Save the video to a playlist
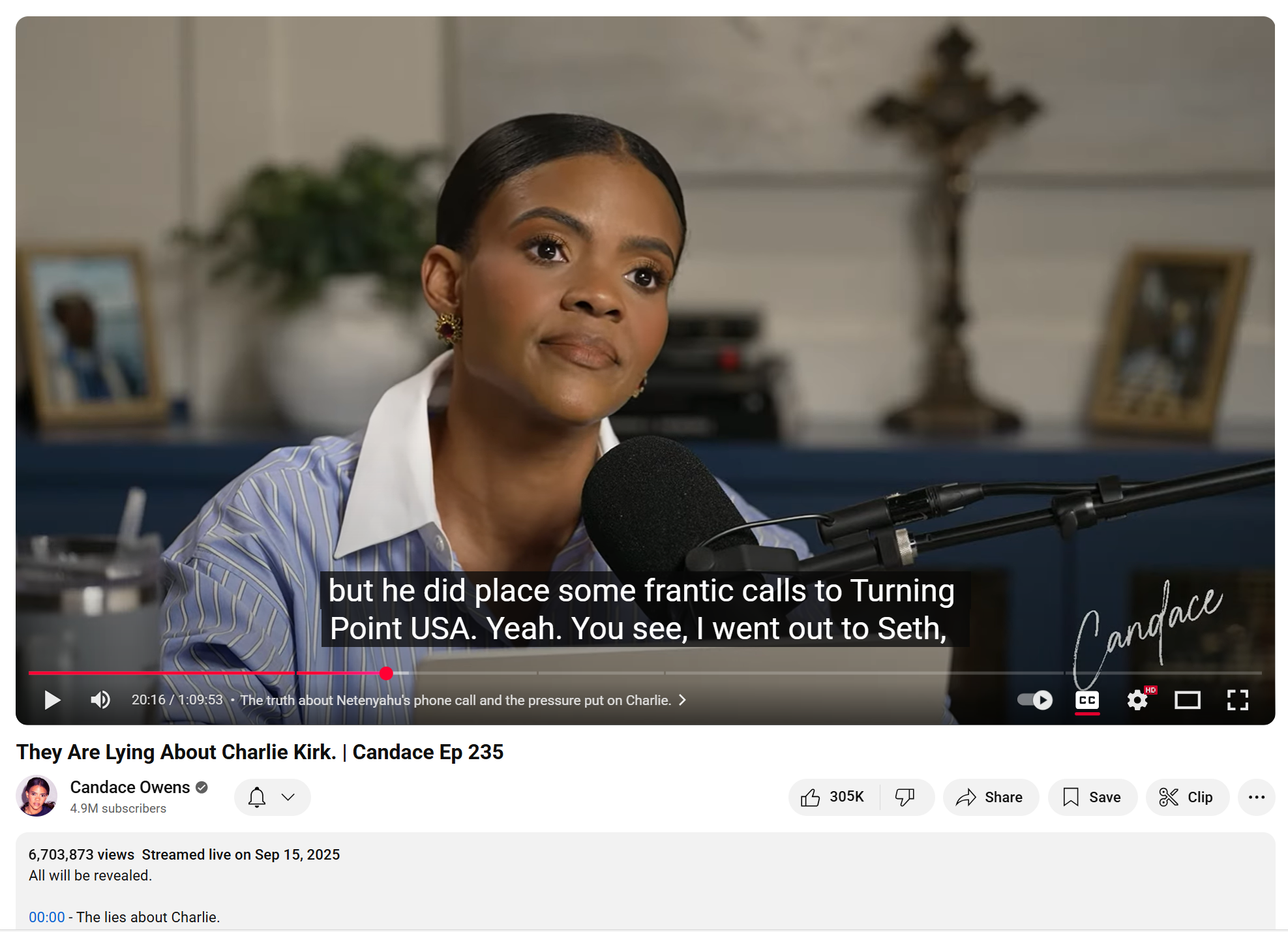This screenshot has width=1288, height=932. pyautogui.click(x=1092, y=797)
